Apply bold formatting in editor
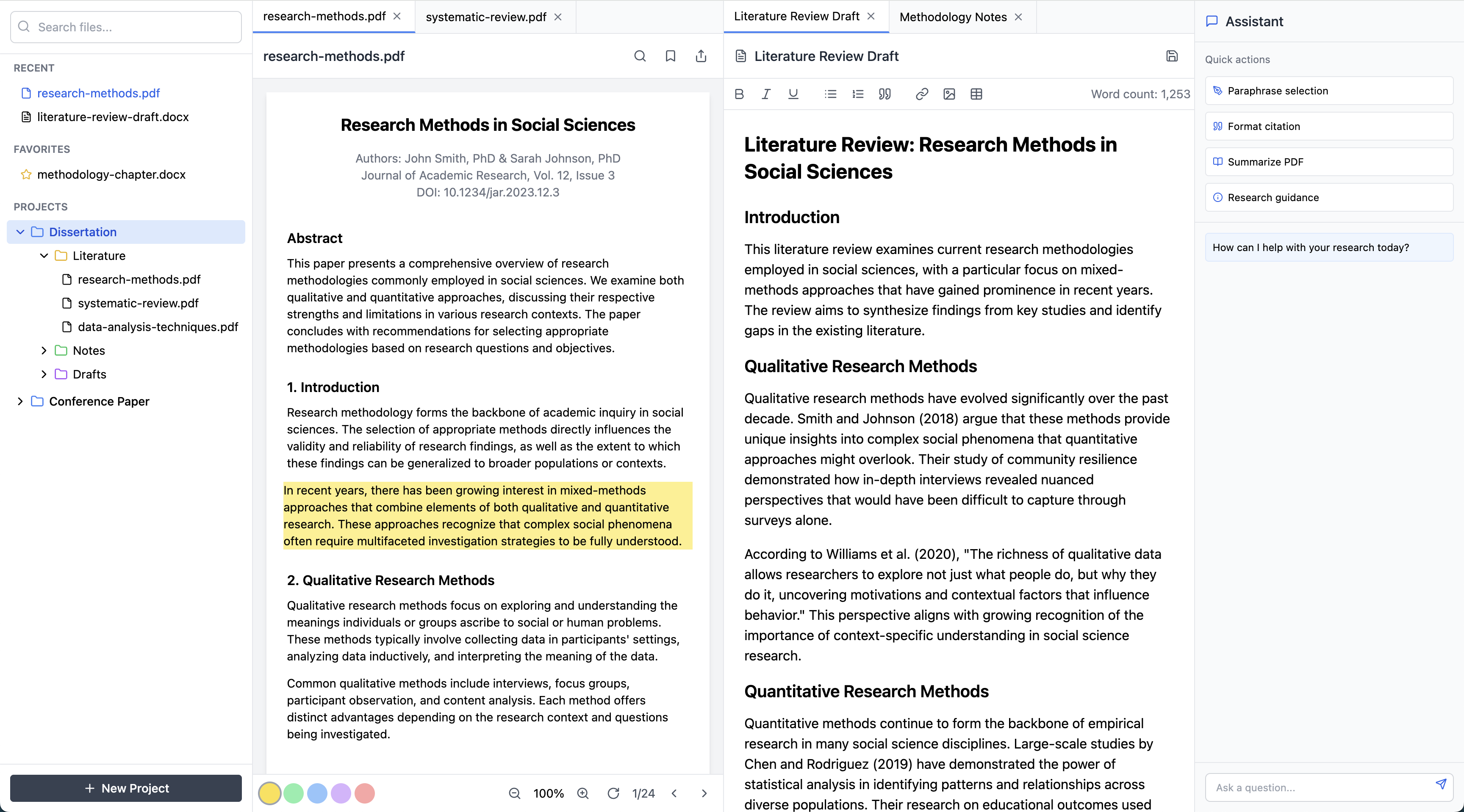1464x812 pixels. pyautogui.click(x=739, y=94)
